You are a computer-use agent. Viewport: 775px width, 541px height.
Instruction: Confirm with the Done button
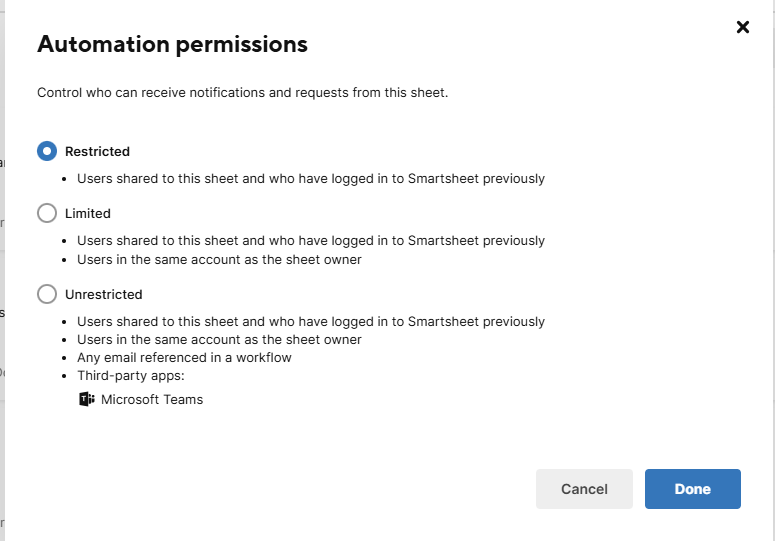point(692,489)
